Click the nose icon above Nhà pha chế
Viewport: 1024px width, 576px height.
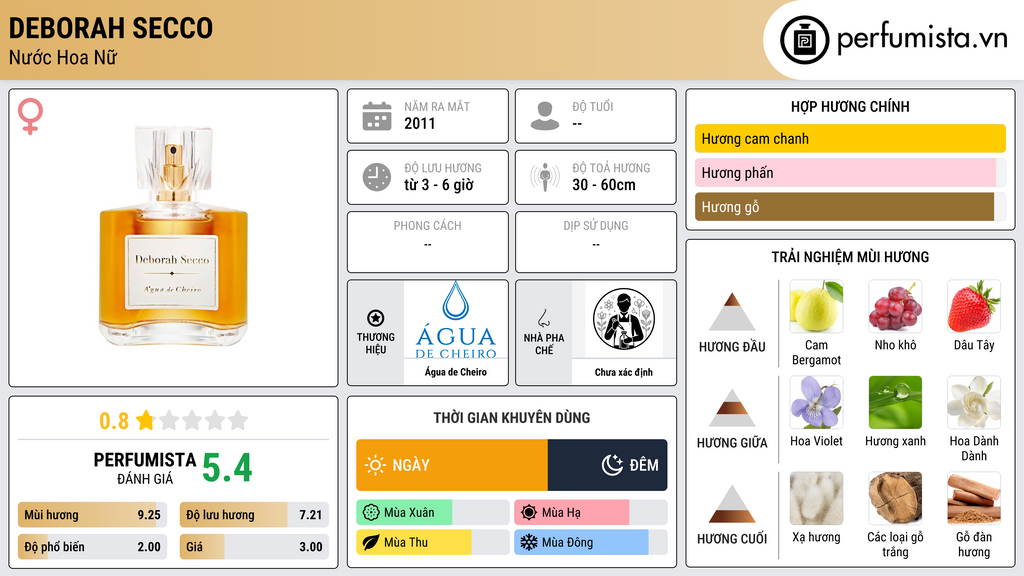pyautogui.click(x=543, y=318)
